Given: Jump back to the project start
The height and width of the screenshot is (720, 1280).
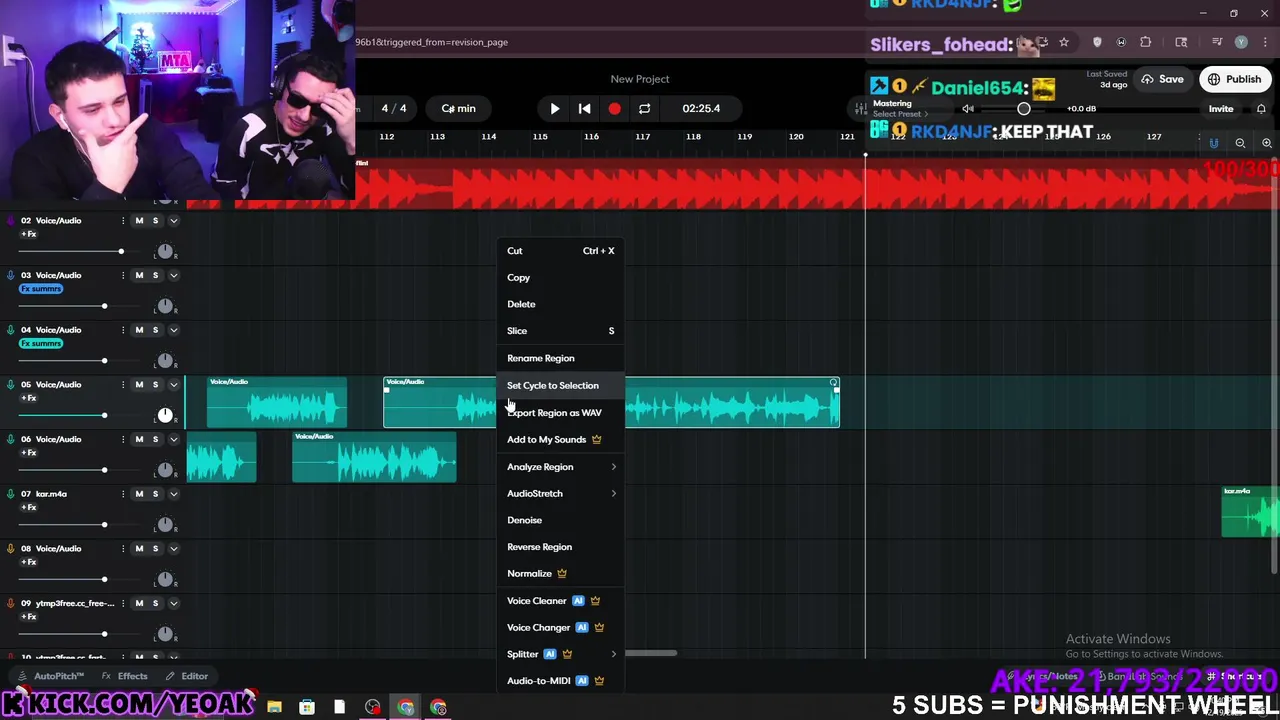Looking at the screenshot, I should 585,108.
